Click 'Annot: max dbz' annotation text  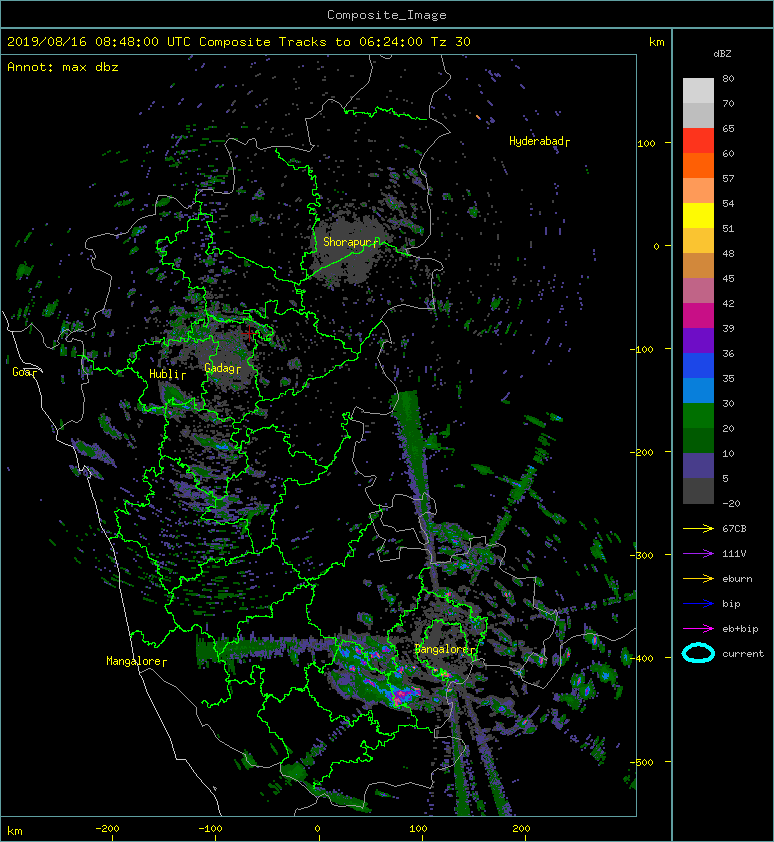pos(63,67)
